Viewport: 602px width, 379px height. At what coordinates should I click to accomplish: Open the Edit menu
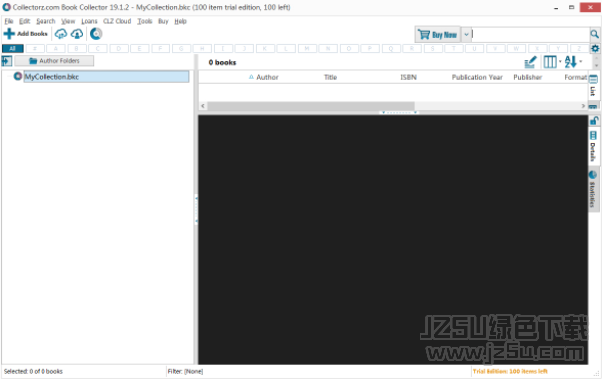pos(25,21)
